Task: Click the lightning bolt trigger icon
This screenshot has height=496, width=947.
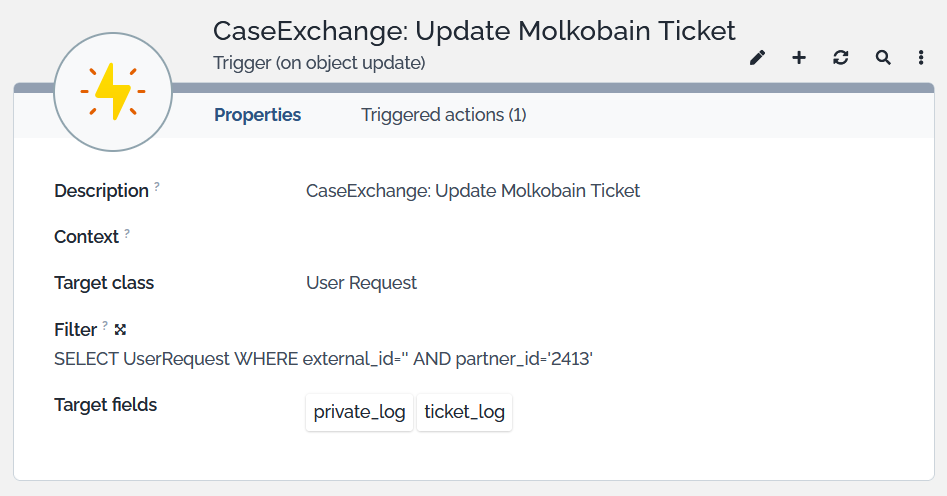Action: [113, 91]
